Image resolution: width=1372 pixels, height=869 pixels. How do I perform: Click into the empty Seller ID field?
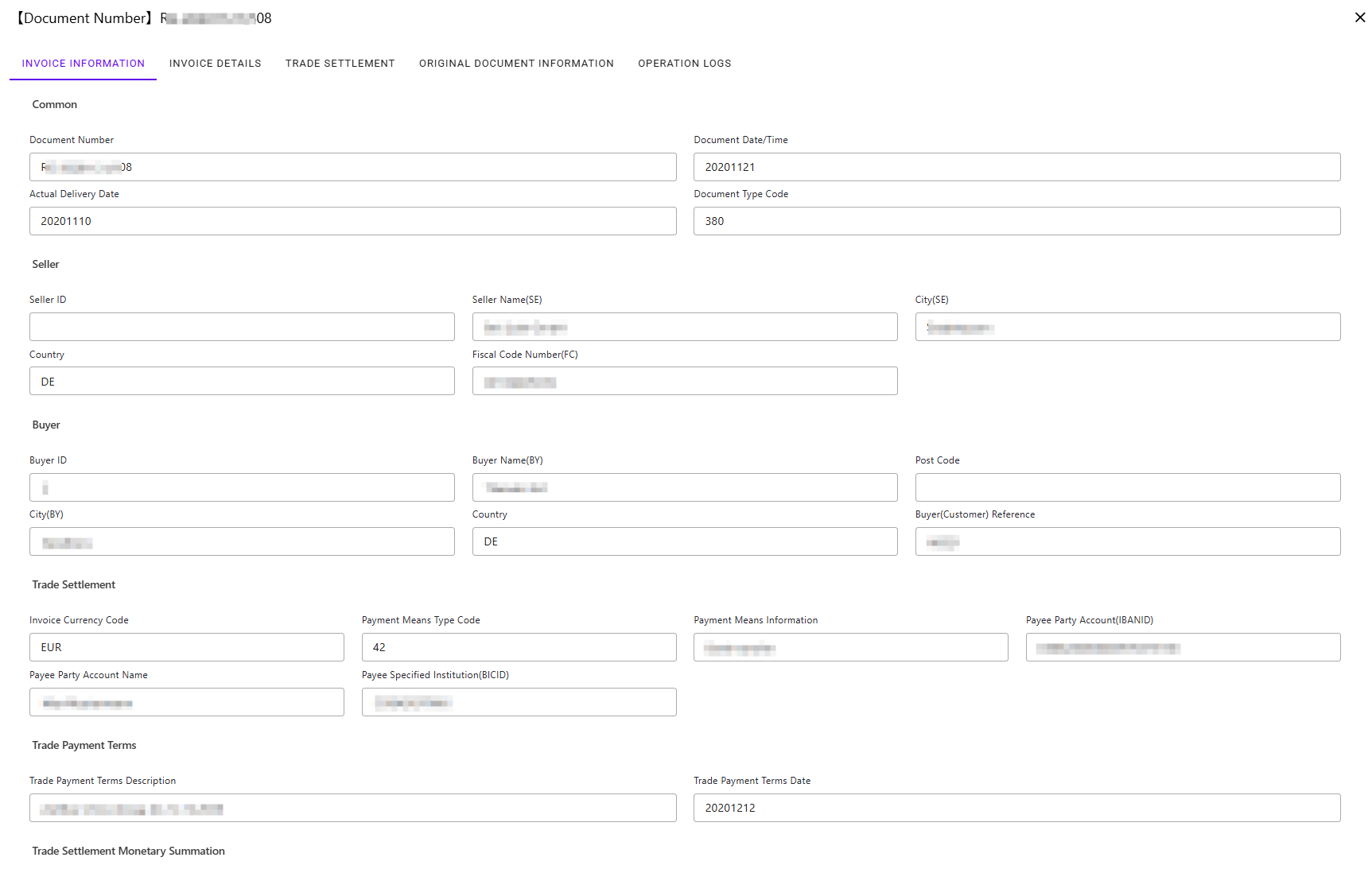242,327
